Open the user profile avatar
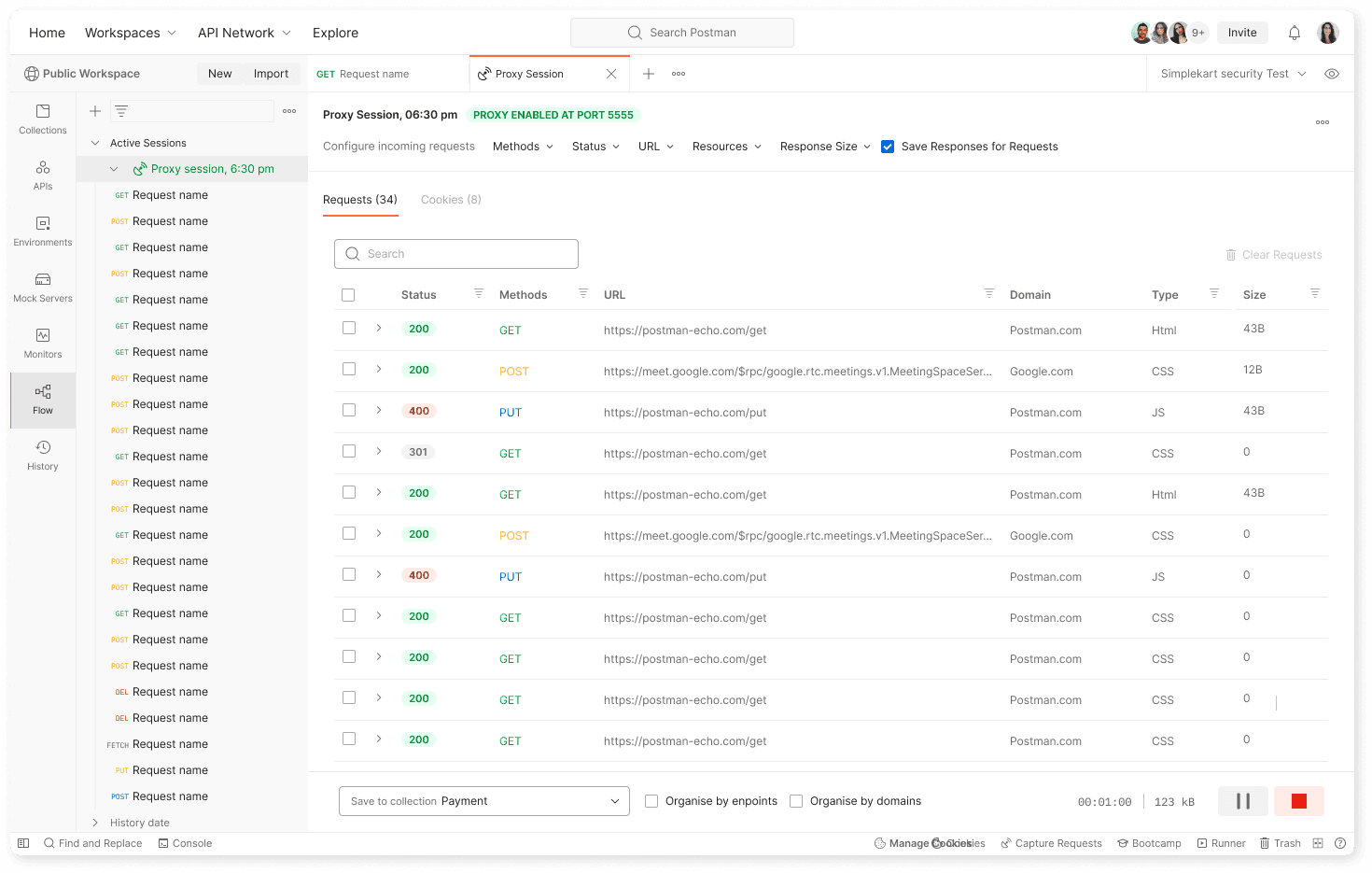1372x873 pixels. pos(1328,33)
